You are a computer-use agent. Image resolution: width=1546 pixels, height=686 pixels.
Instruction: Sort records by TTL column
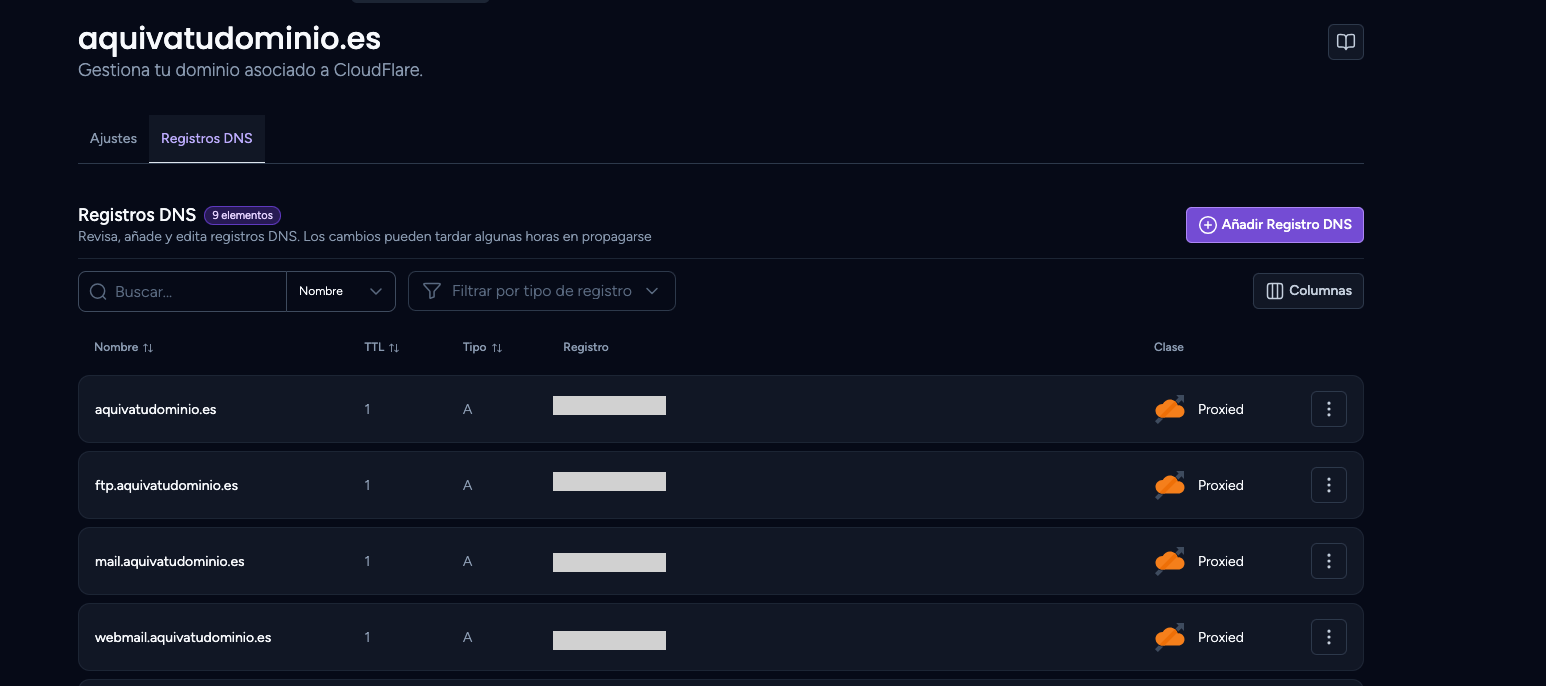click(x=382, y=347)
